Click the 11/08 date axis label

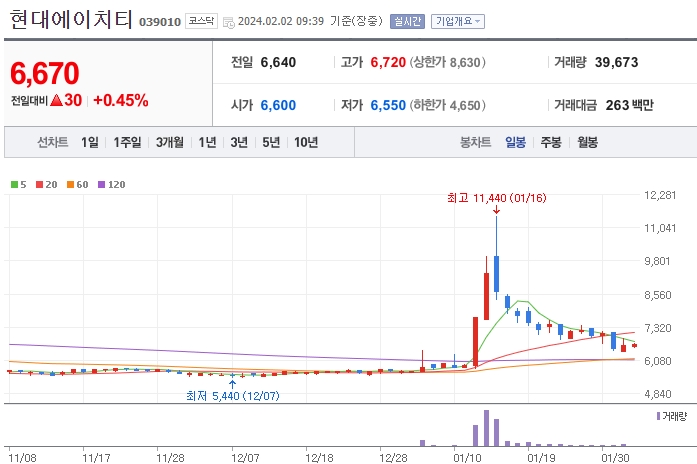22,458
